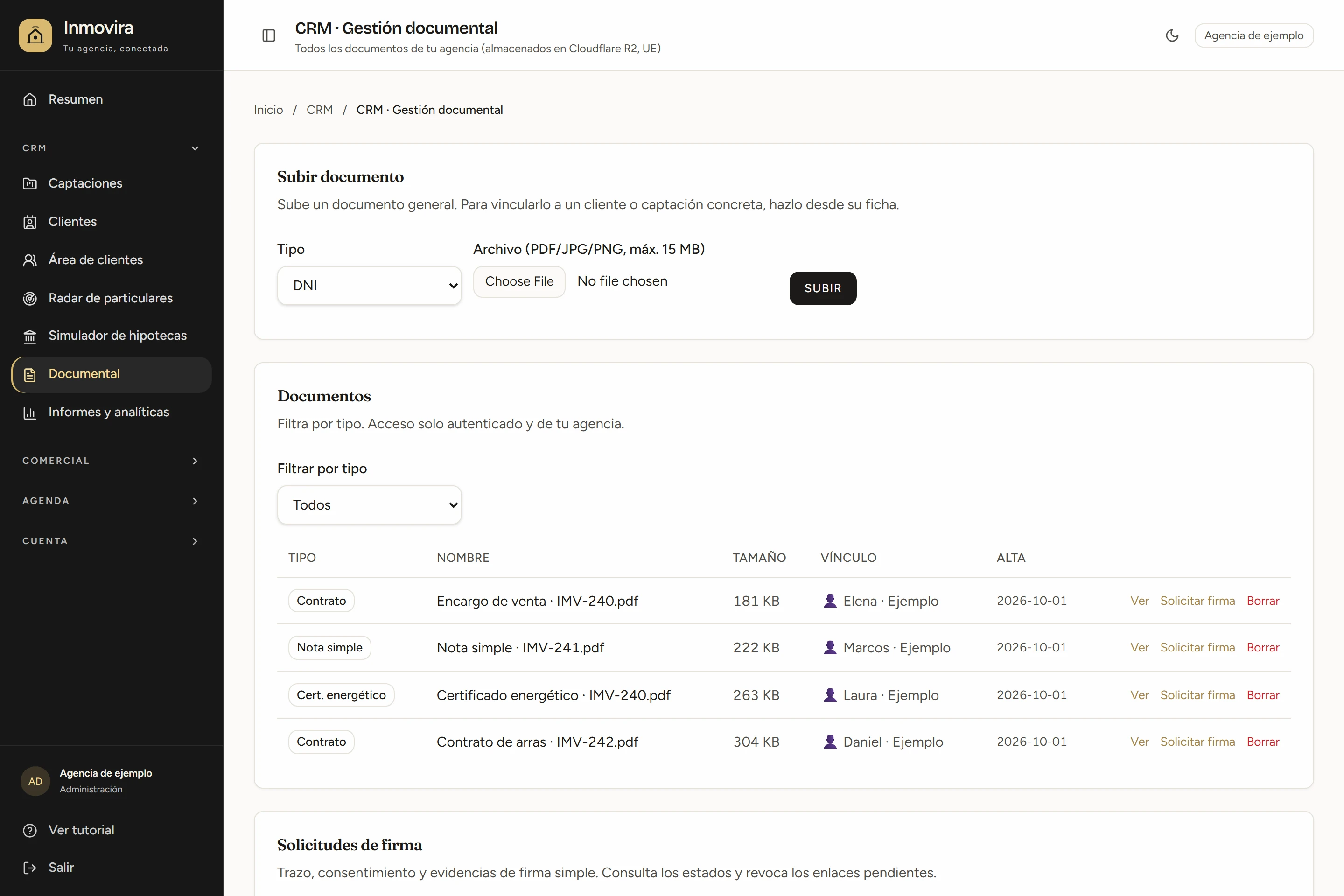
Task: Click person icon beside Elena · Ejemplo
Action: 830,601
